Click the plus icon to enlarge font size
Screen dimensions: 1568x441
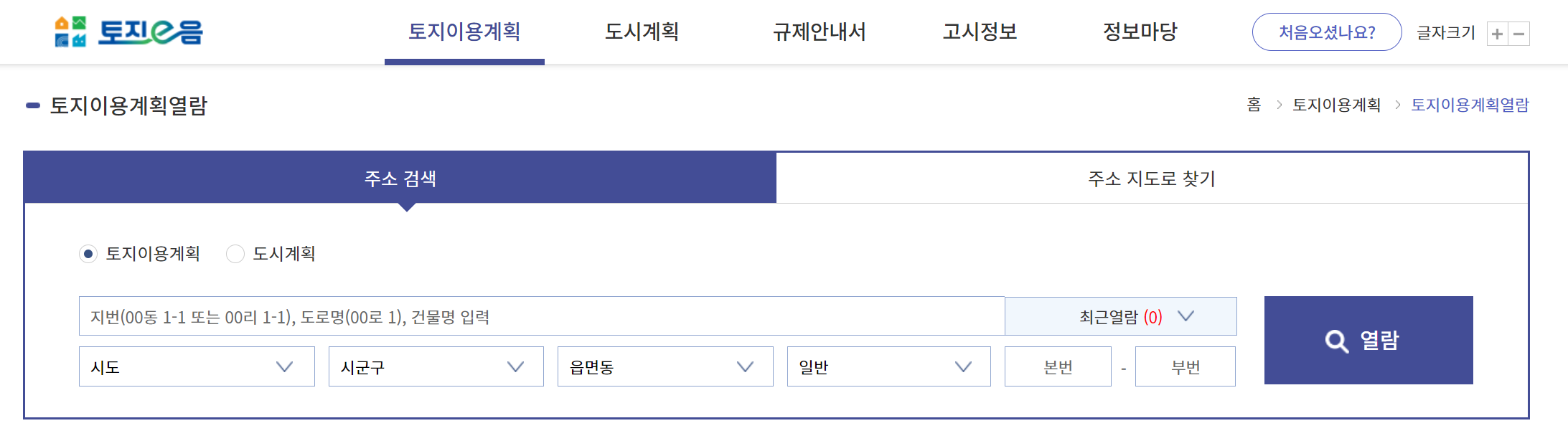1497,33
